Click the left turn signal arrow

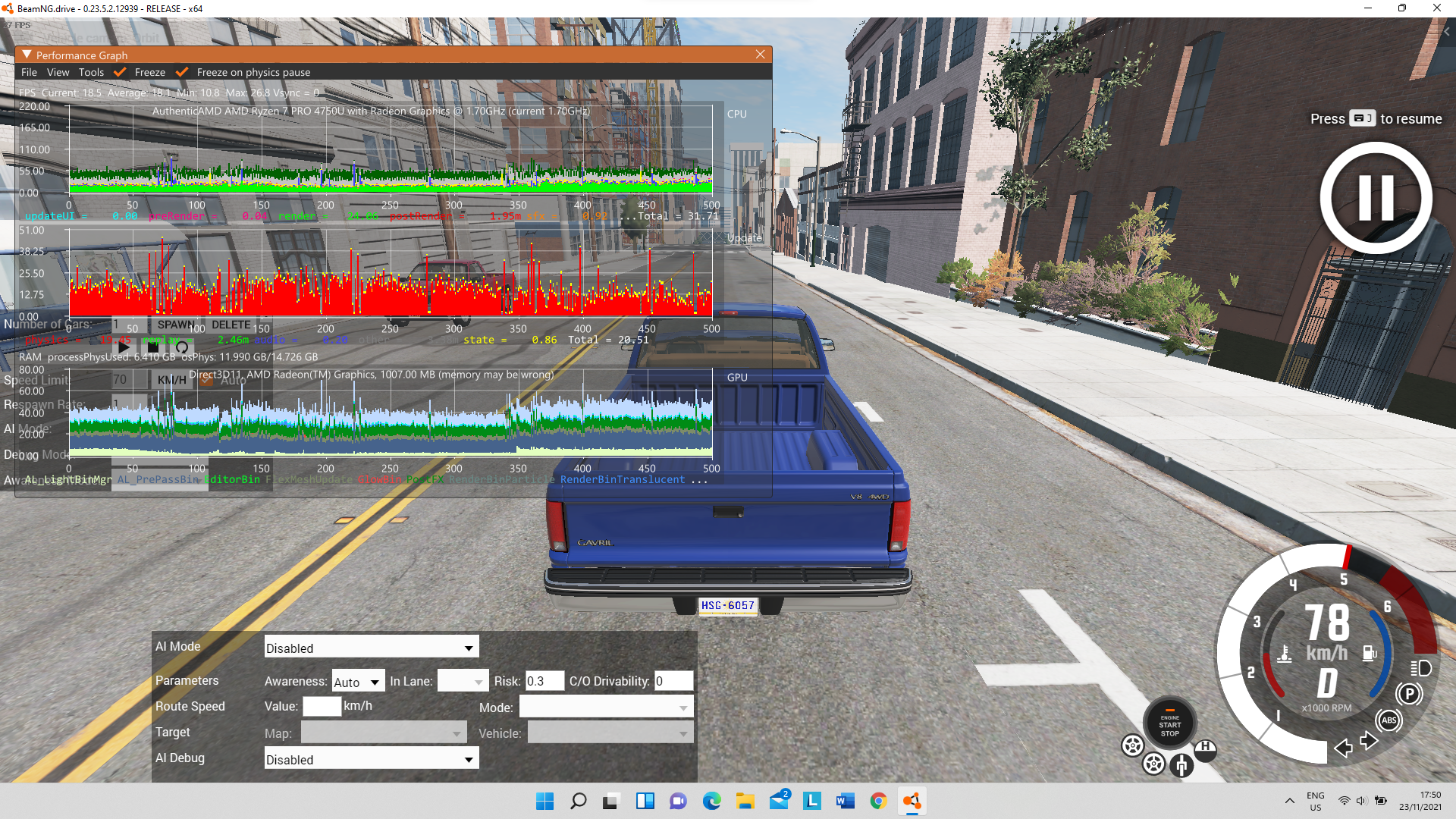pyautogui.click(x=1343, y=748)
